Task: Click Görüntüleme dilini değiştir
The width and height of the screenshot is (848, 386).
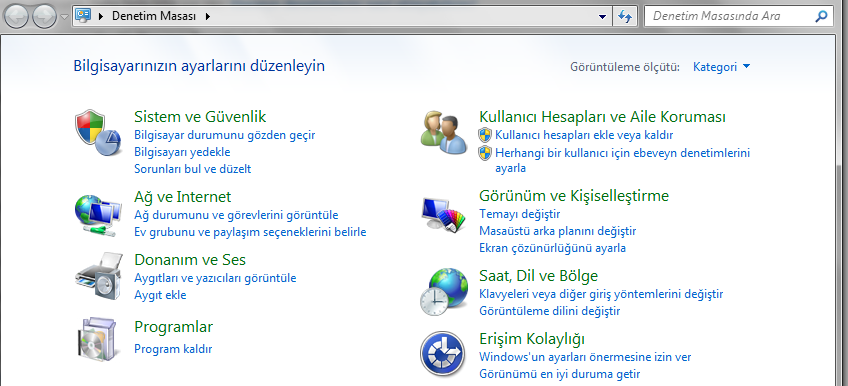Action: [x=549, y=311]
